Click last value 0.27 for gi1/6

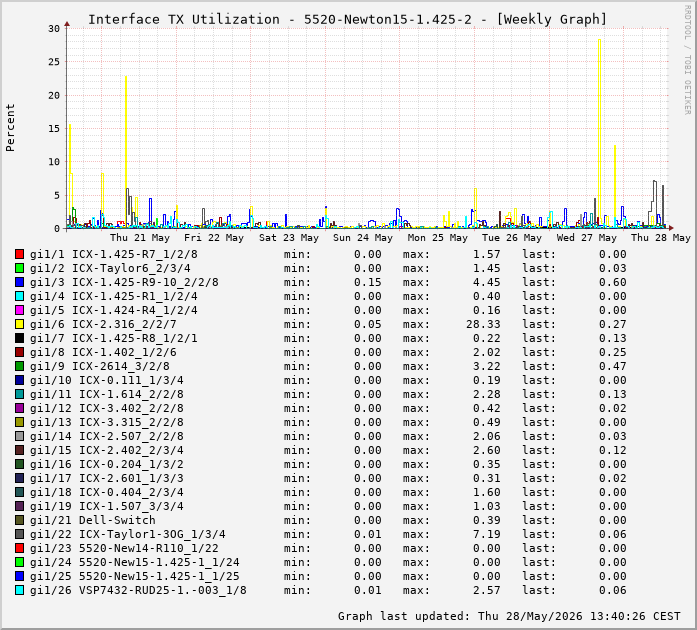pyautogui.click(x=613, y=324)
